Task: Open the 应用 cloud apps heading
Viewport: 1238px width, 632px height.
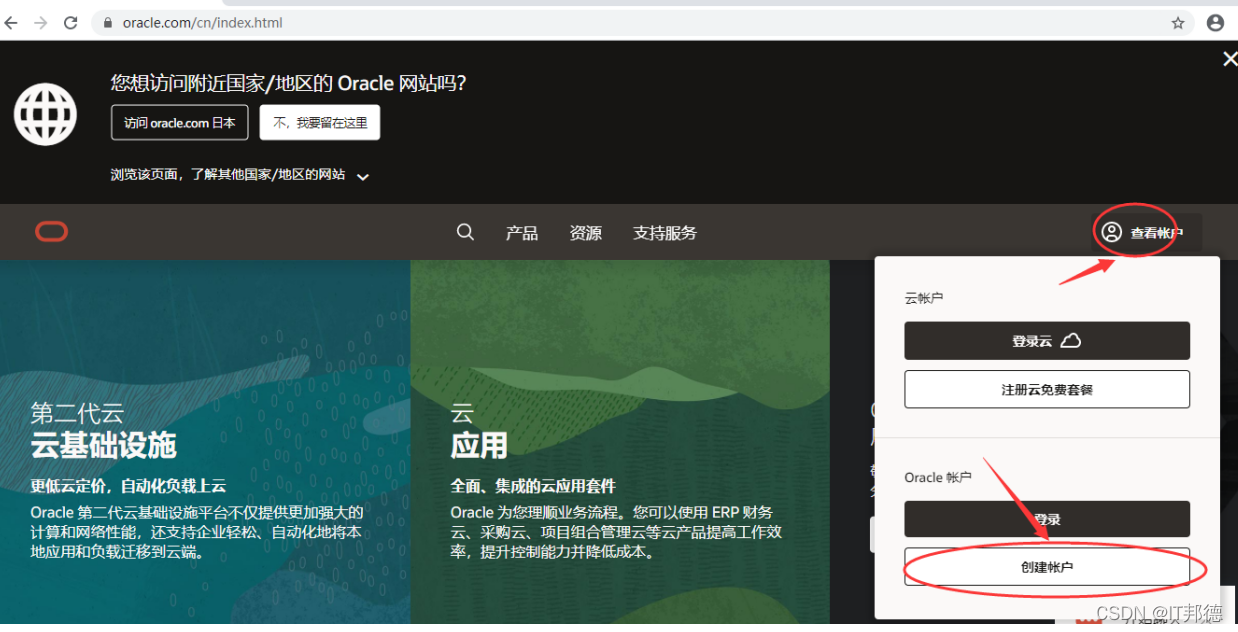Action: coord(479,445)
